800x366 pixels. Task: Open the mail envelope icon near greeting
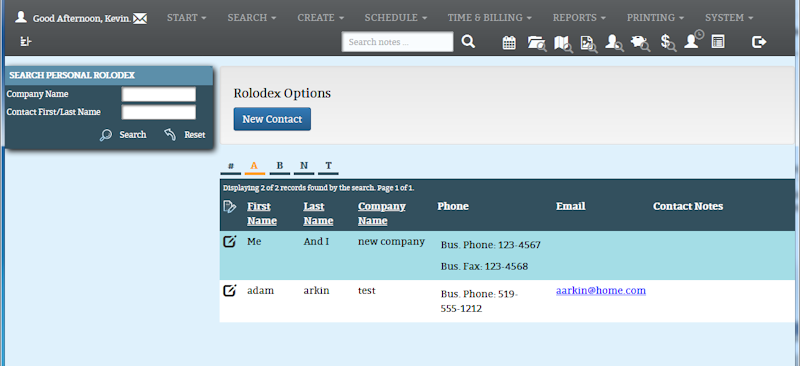pyautogui.click(x=140, y=19)
